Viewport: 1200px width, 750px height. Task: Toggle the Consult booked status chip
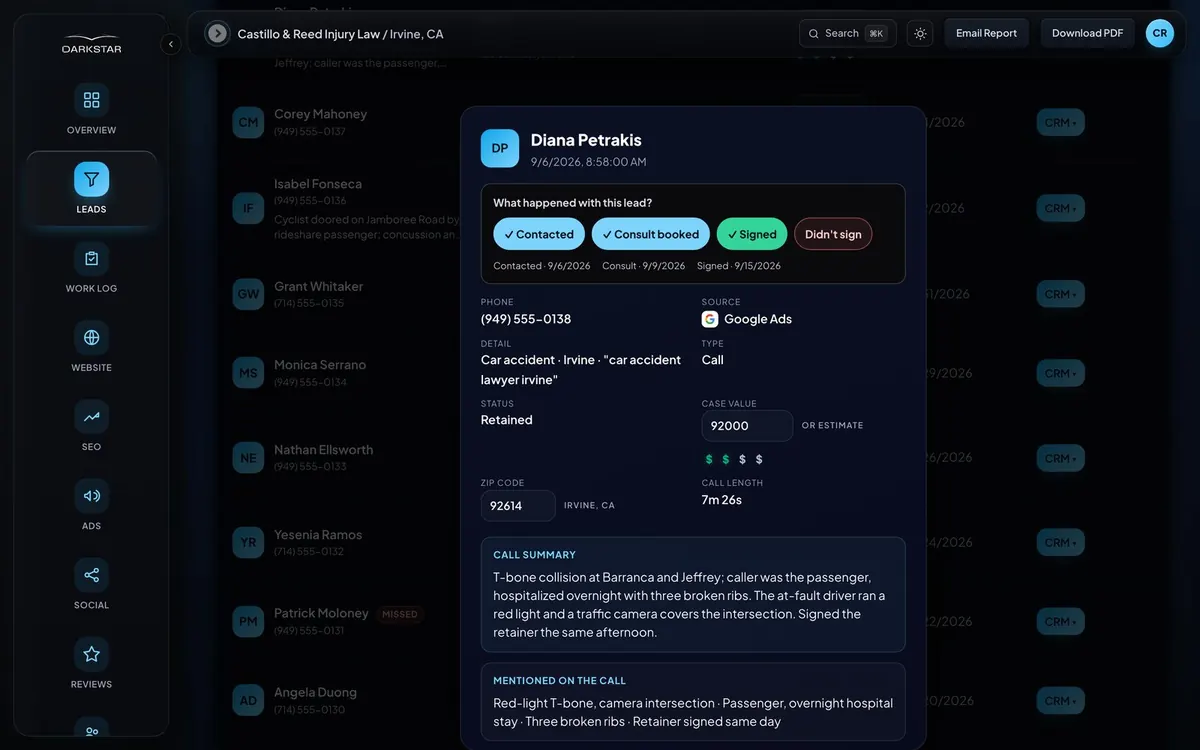coord(651,234)
